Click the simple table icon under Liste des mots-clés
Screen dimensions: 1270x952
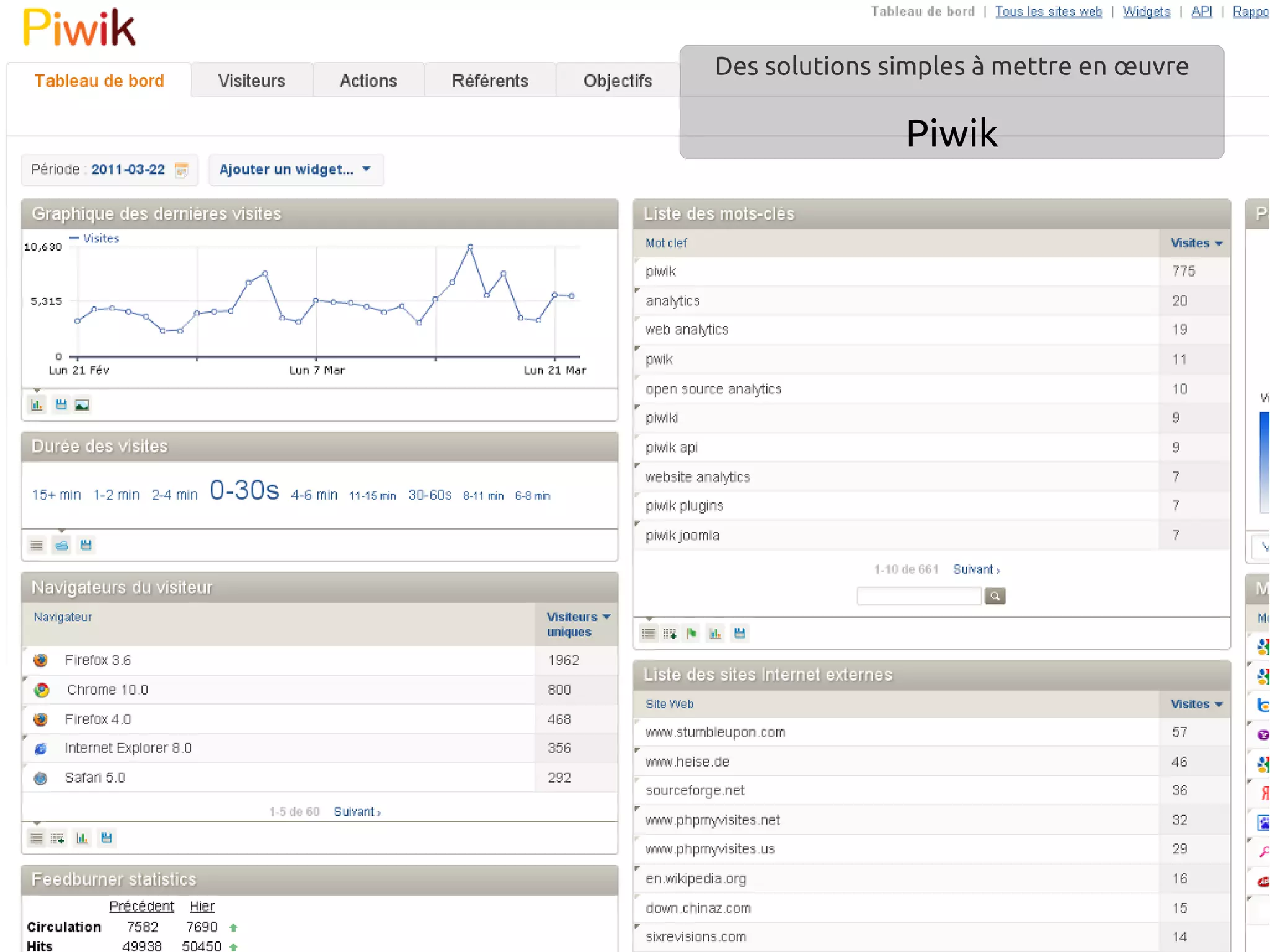pos(649,633)
